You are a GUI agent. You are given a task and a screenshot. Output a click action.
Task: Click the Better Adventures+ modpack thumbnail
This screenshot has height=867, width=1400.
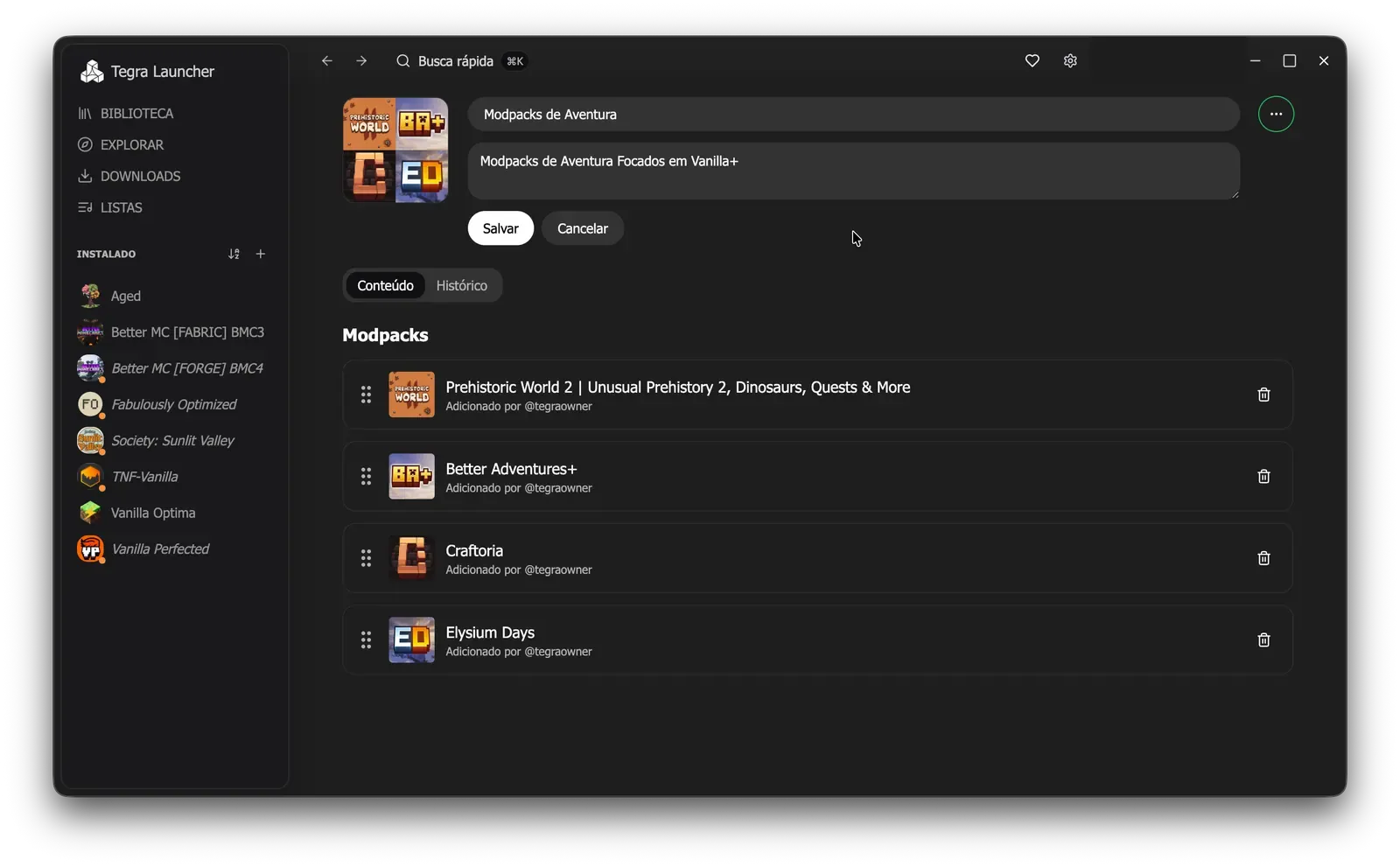(411, 477)
